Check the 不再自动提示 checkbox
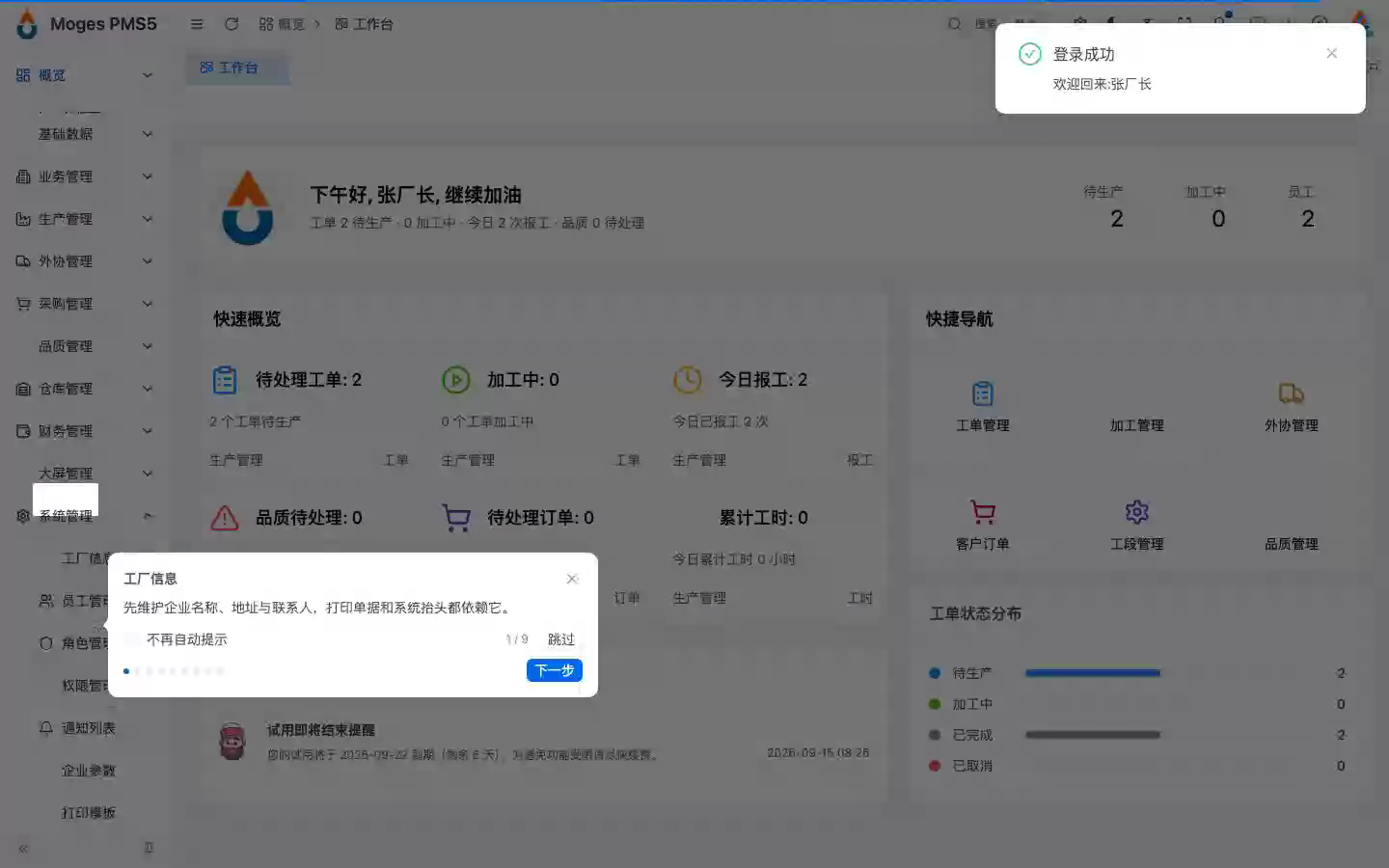 (x=131, y=639)
